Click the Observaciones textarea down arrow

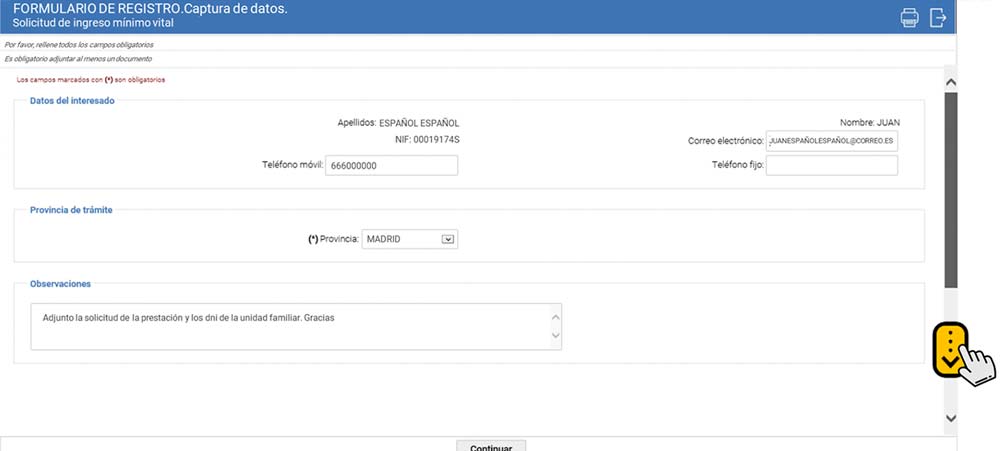tap(555, 336)
